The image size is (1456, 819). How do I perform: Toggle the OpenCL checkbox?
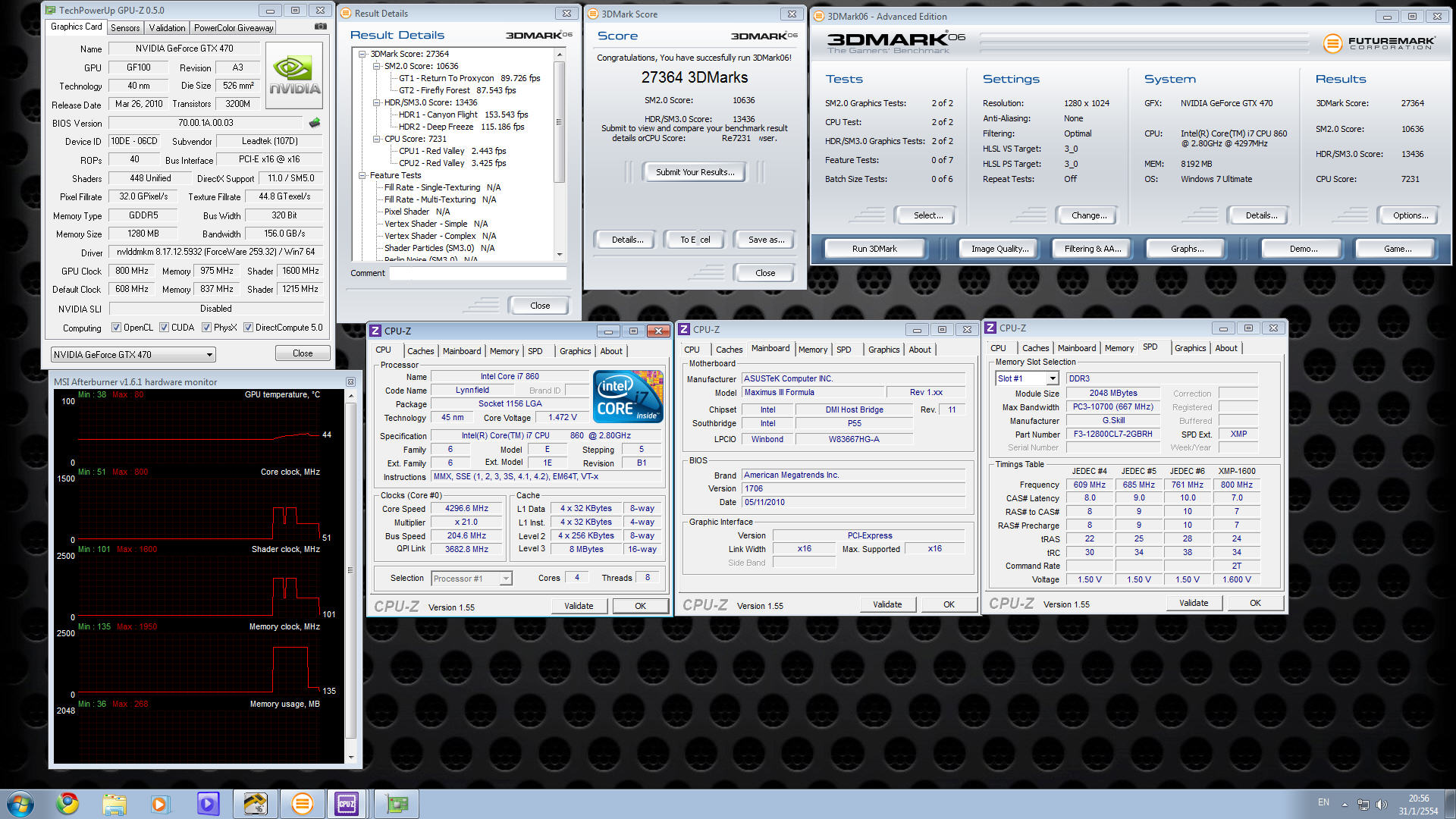pyautogui.click(x=116, y=328)
